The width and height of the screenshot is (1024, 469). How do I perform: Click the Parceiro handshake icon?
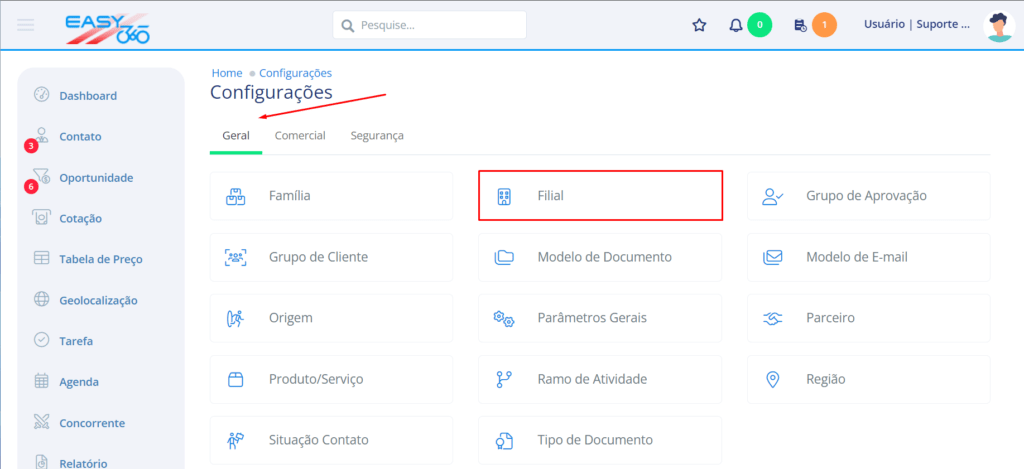point(773,318)
